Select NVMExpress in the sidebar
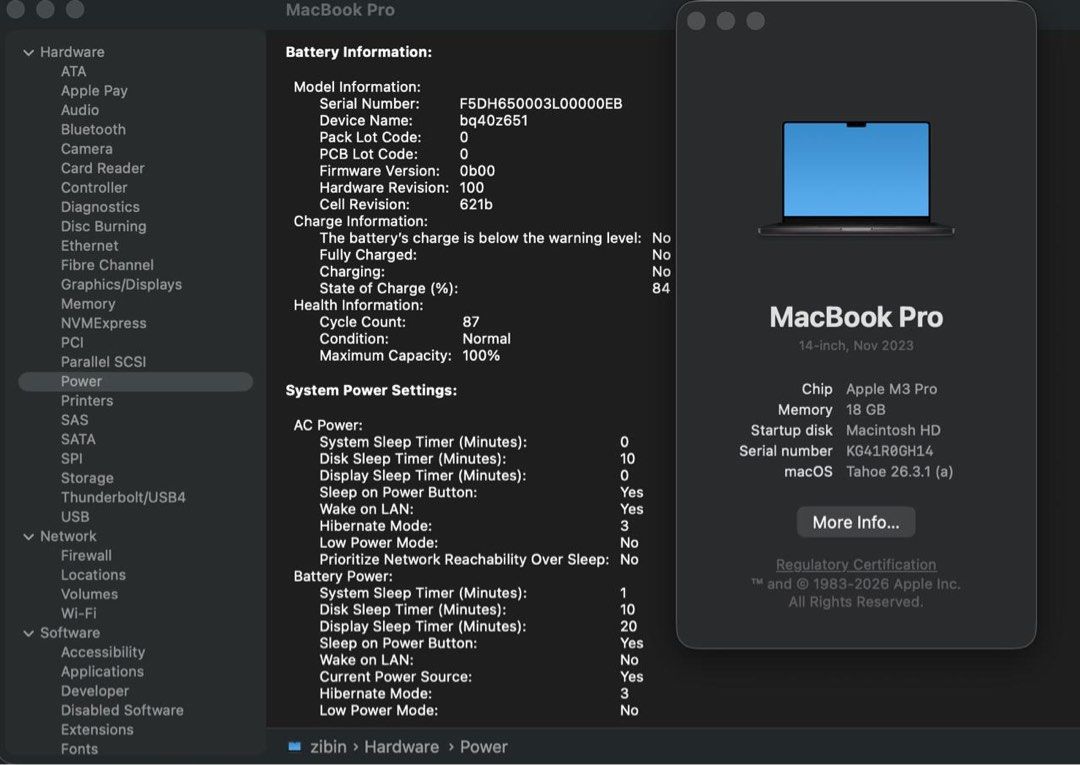The image size is (1080, 765). [103, 323]
